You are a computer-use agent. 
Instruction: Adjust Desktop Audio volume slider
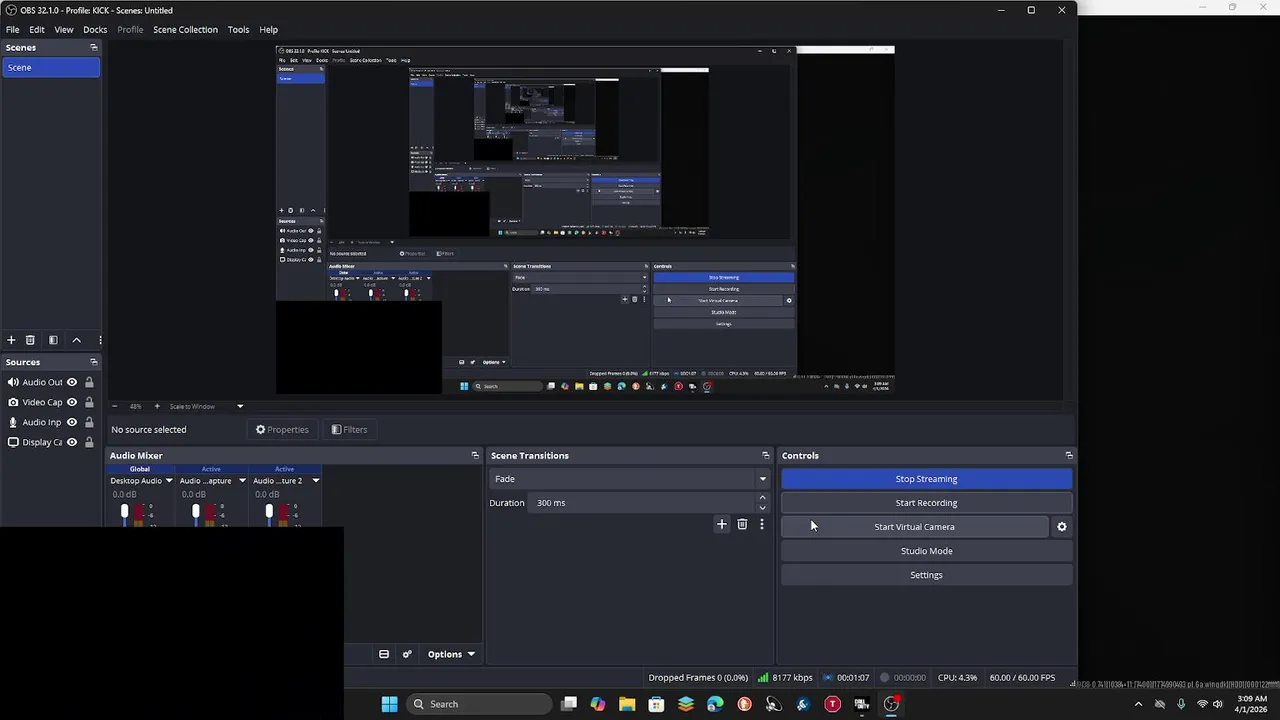[125, 513]
